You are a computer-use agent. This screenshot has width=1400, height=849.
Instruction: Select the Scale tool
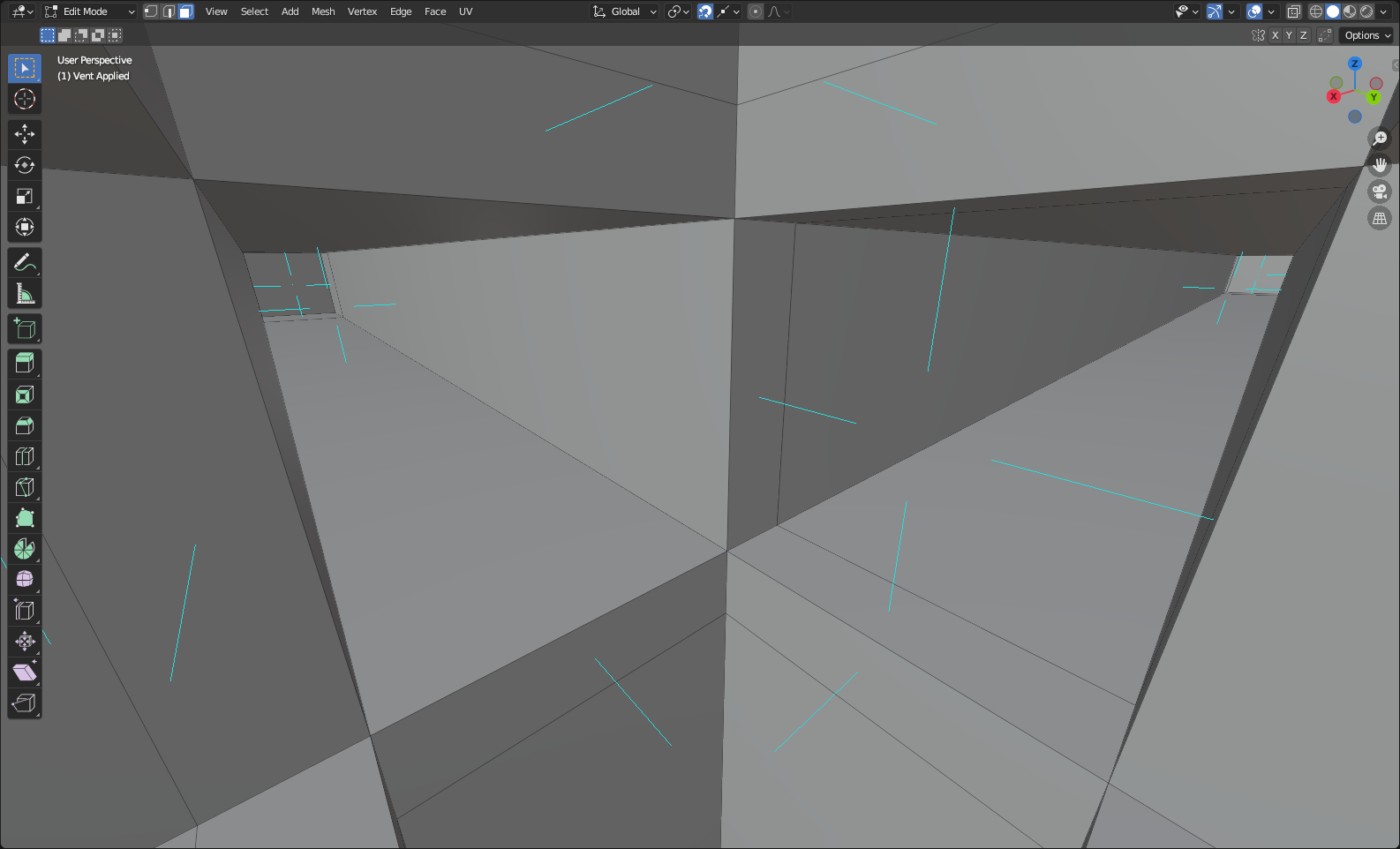[25, 196]
